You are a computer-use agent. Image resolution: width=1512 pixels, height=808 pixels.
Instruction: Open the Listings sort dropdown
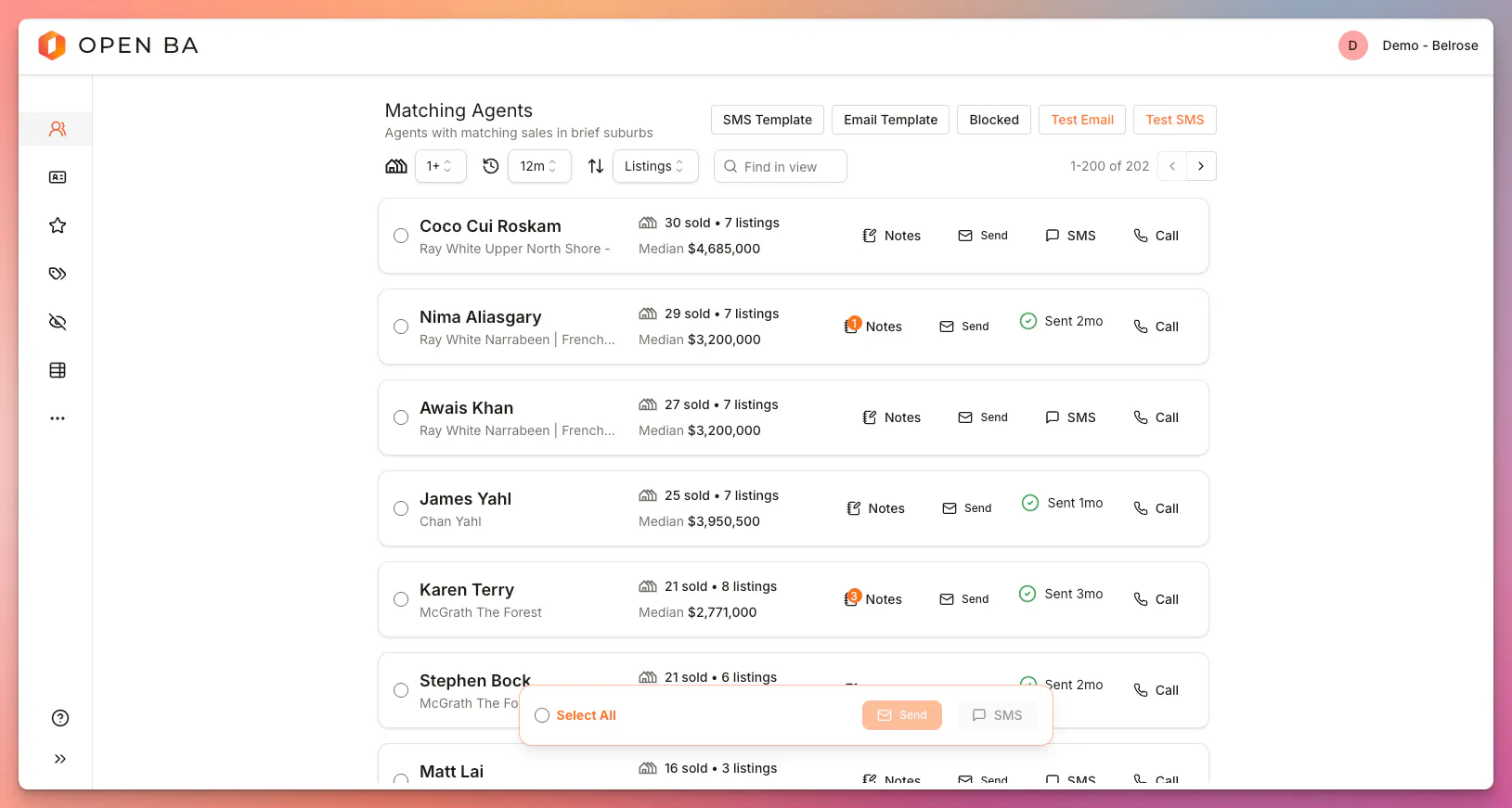[x=655, y=166]
